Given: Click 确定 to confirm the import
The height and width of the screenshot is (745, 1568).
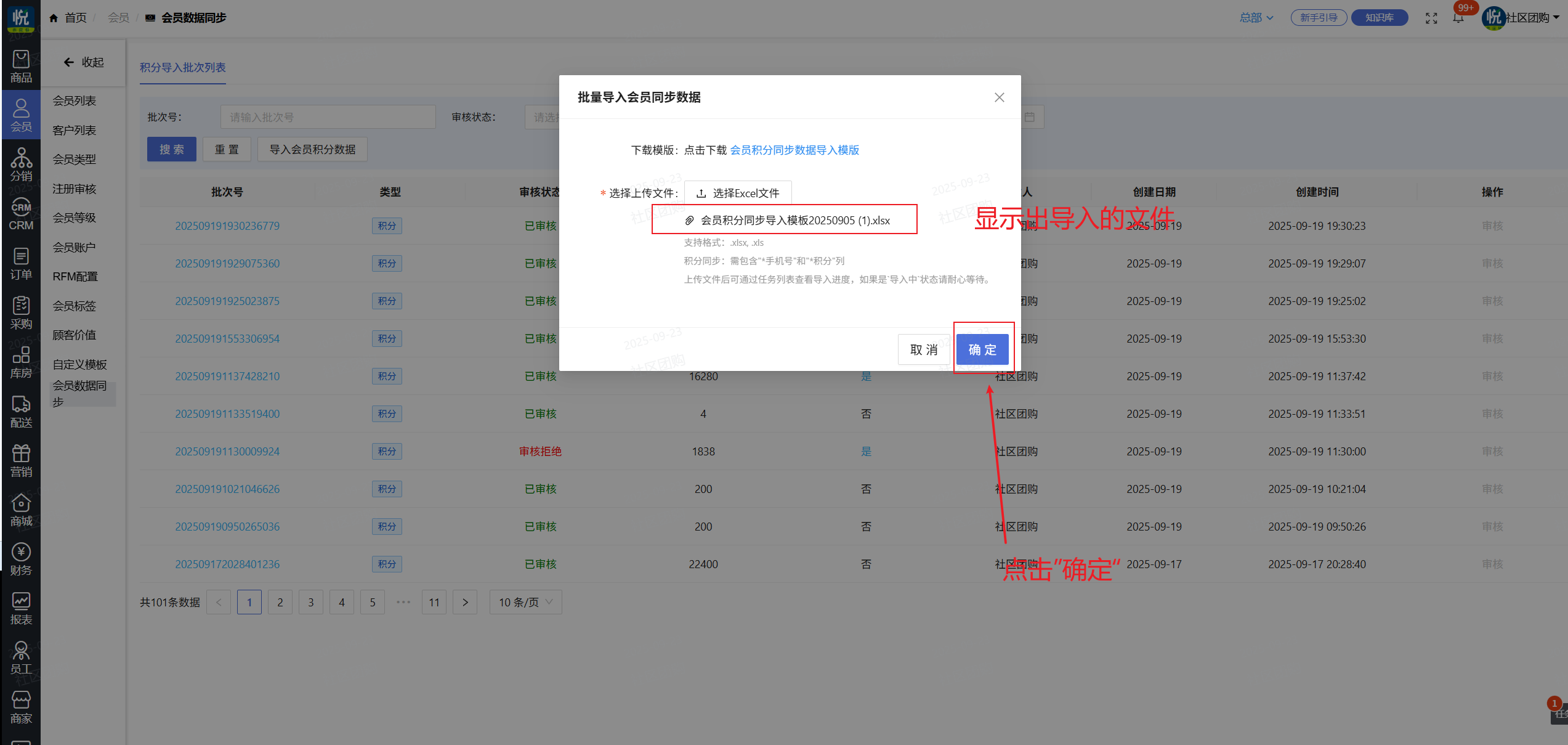Looking at the screenshot, I should click(982, 349).
